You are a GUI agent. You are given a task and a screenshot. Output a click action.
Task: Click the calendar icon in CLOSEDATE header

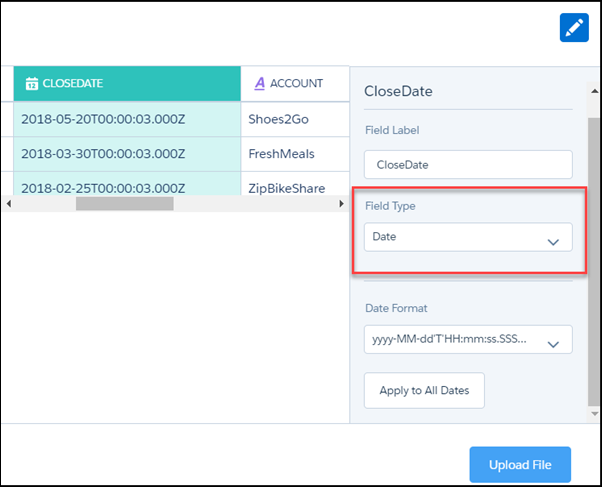(31, 84)
